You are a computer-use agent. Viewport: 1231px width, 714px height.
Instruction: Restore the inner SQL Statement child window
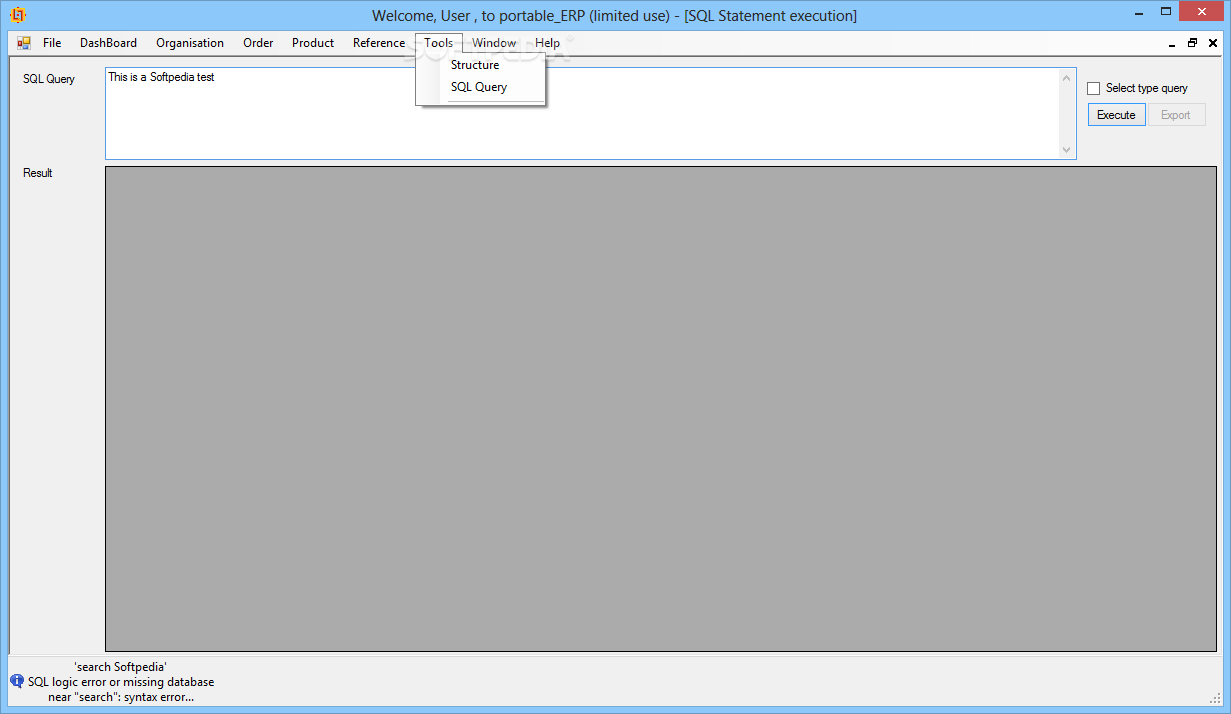(x=1192, y=43)
